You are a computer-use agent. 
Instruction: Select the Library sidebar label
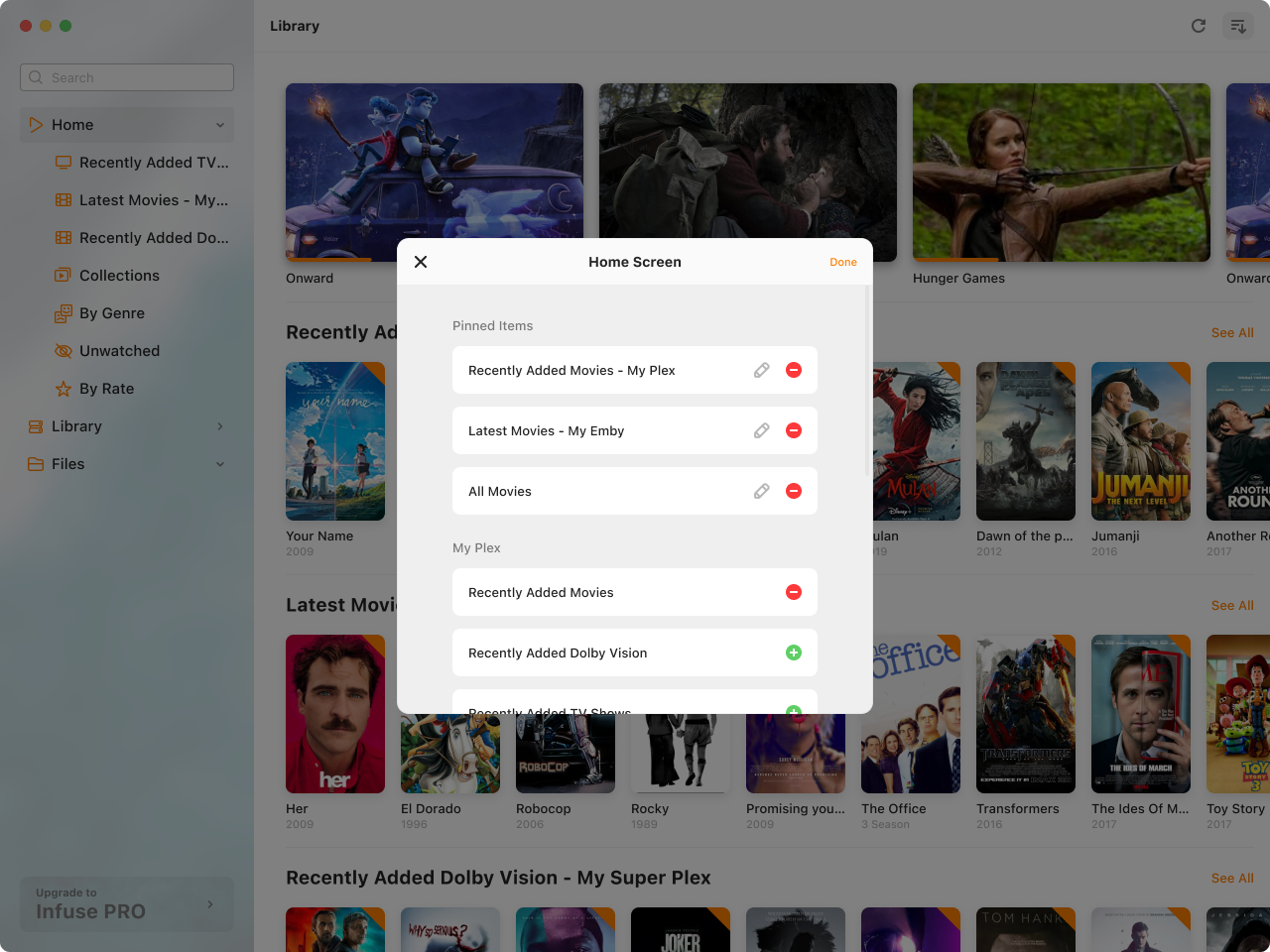pos(76,426)
